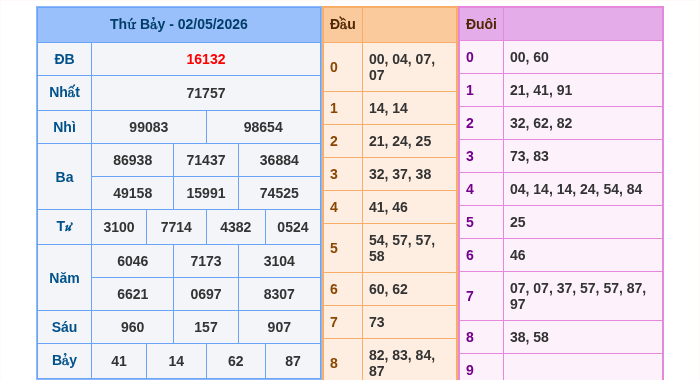The image size is (700, 380).
Task: Select Đầu values 00, 04, 07, 07
Action: [402, 67]
